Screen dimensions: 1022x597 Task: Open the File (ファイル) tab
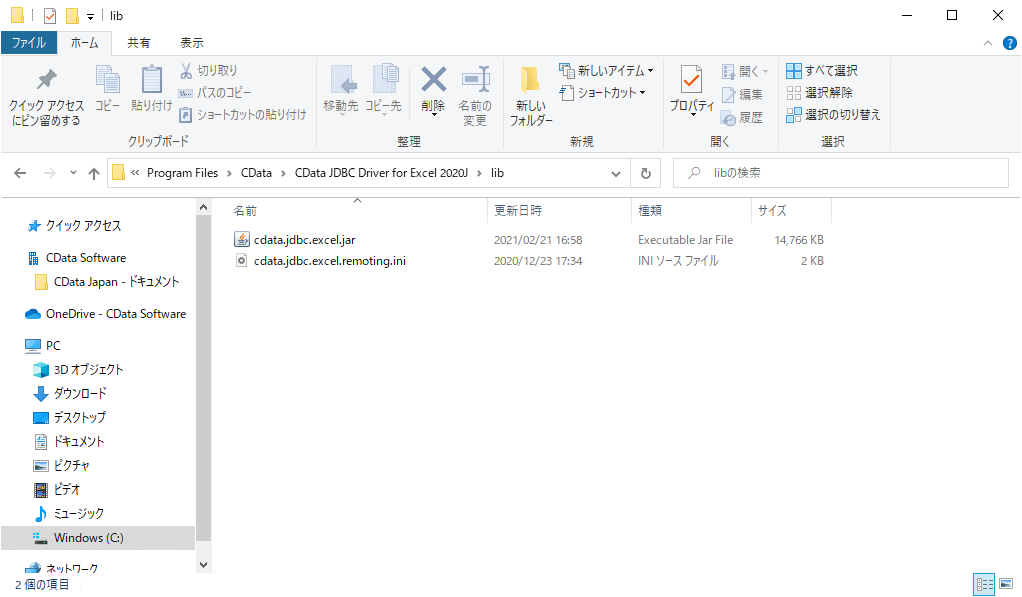pyautogui.click(x=29, y=43)
